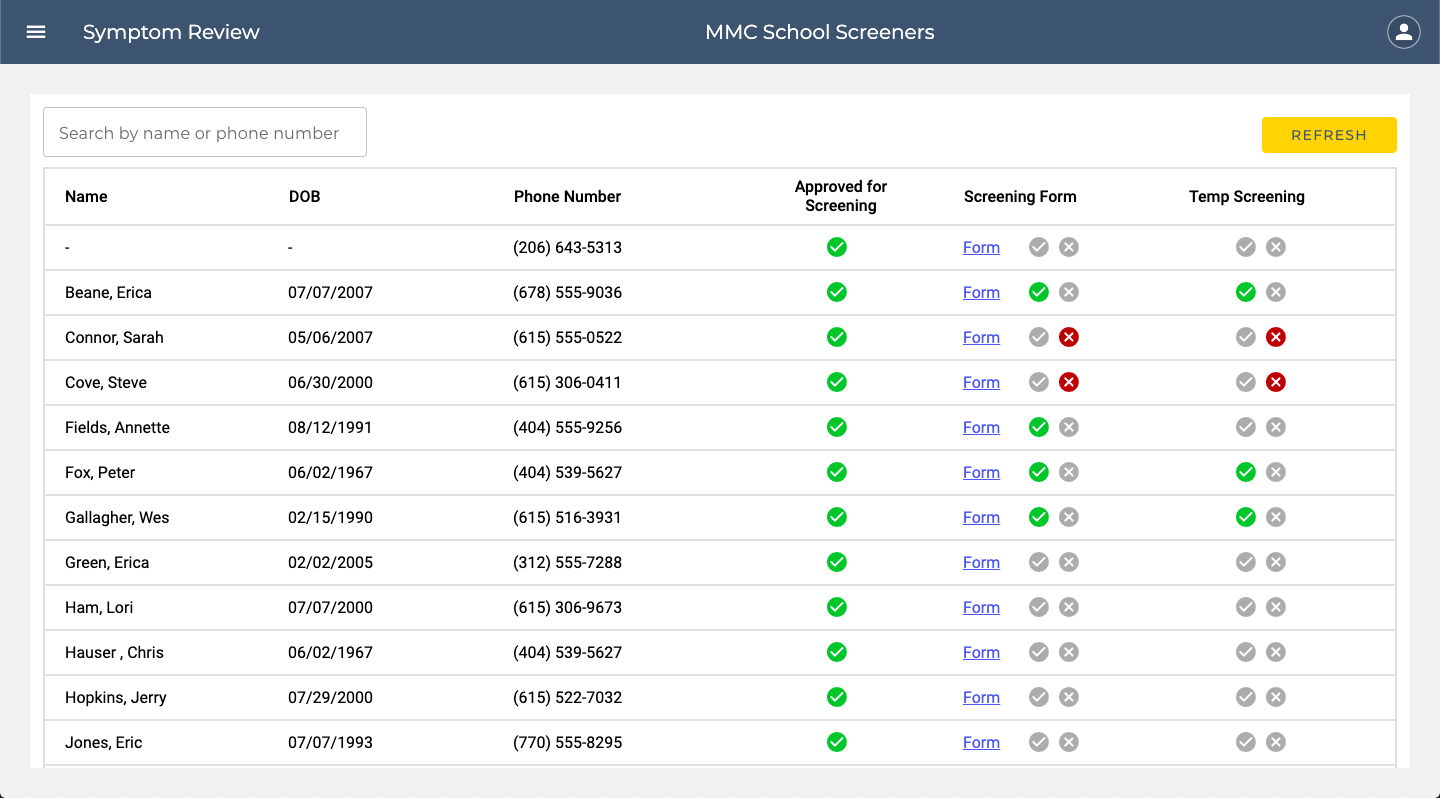Click Approved for Screening check for Ham, Lori
1440x798 pixels.
tap(837, 607)
